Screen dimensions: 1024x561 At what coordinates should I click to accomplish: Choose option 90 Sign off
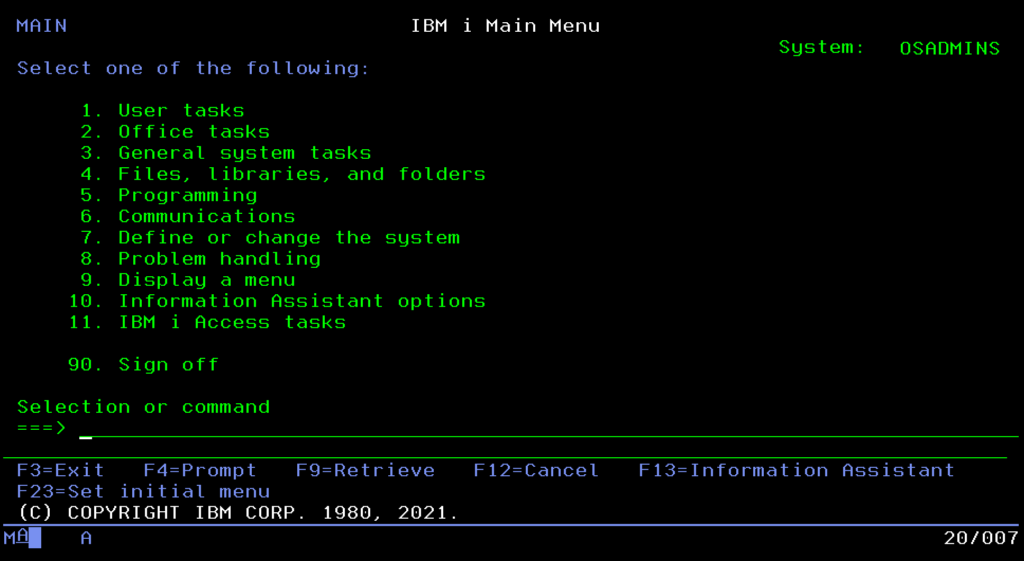click(168, 364)
